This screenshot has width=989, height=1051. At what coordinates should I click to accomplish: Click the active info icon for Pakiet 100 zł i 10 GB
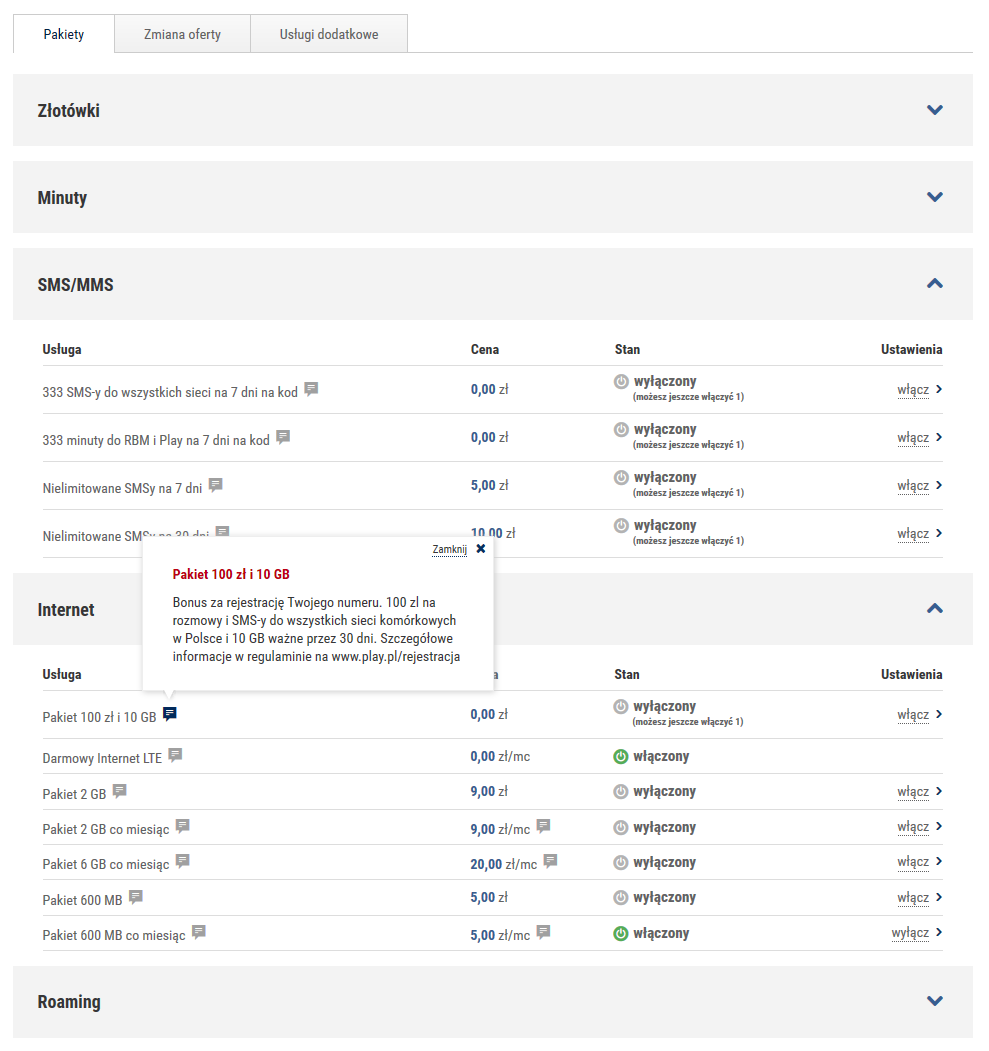(x=170, y=714)
